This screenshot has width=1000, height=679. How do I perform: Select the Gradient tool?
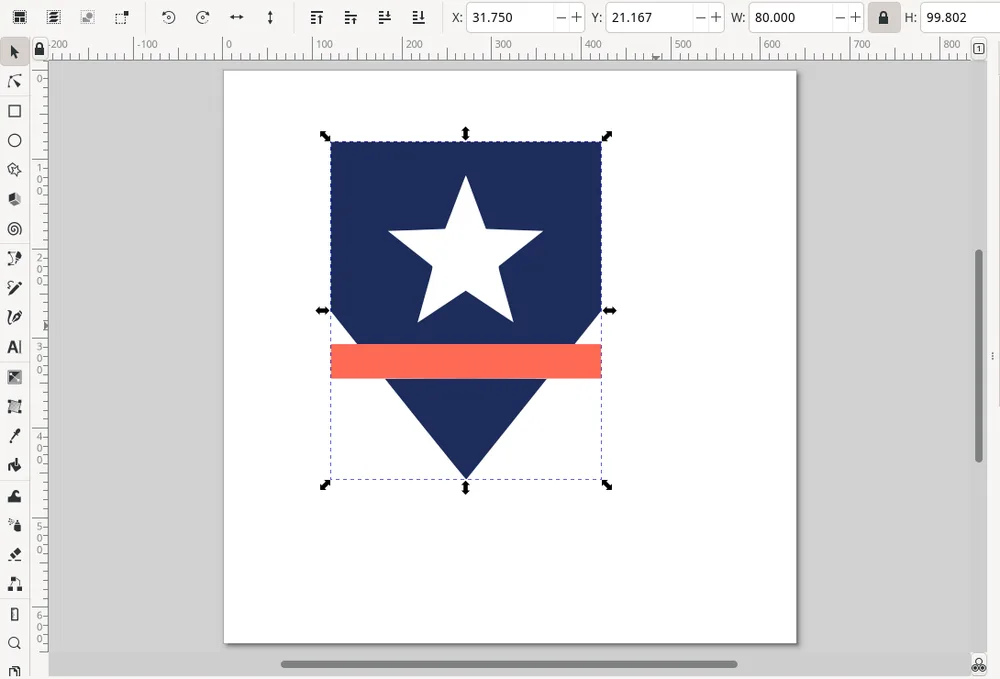[15, 377]
